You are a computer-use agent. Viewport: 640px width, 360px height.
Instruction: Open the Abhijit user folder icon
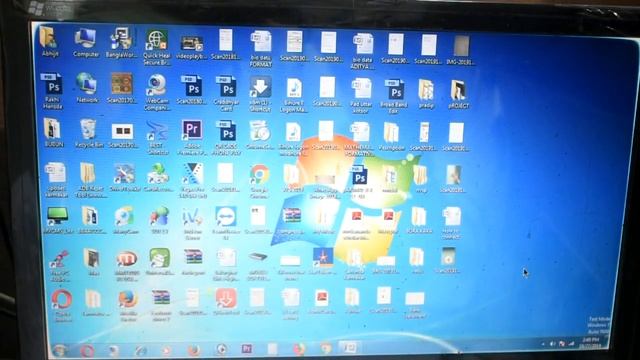point(49,41)
